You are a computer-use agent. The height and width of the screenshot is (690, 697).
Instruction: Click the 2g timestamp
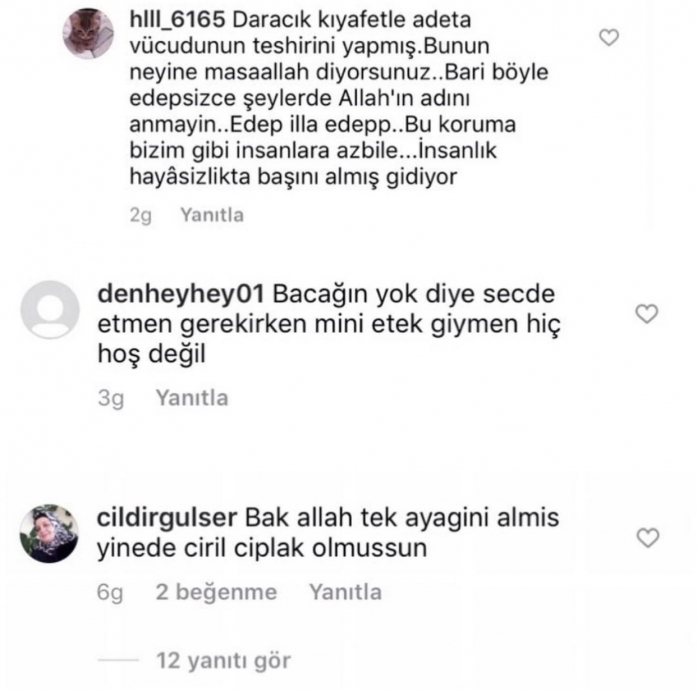[x=140, y=216]
